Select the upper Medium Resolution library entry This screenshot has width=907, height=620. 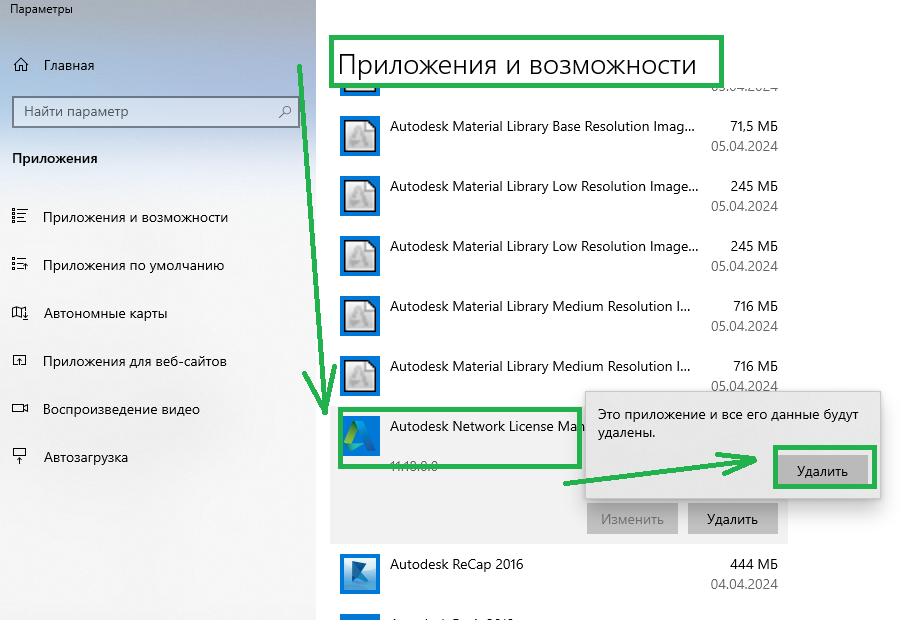(x=540, y=307)
